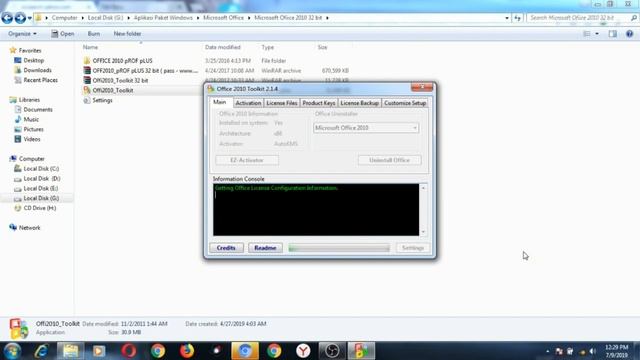Click the Uninstall Office button

[x=389, y=160]
